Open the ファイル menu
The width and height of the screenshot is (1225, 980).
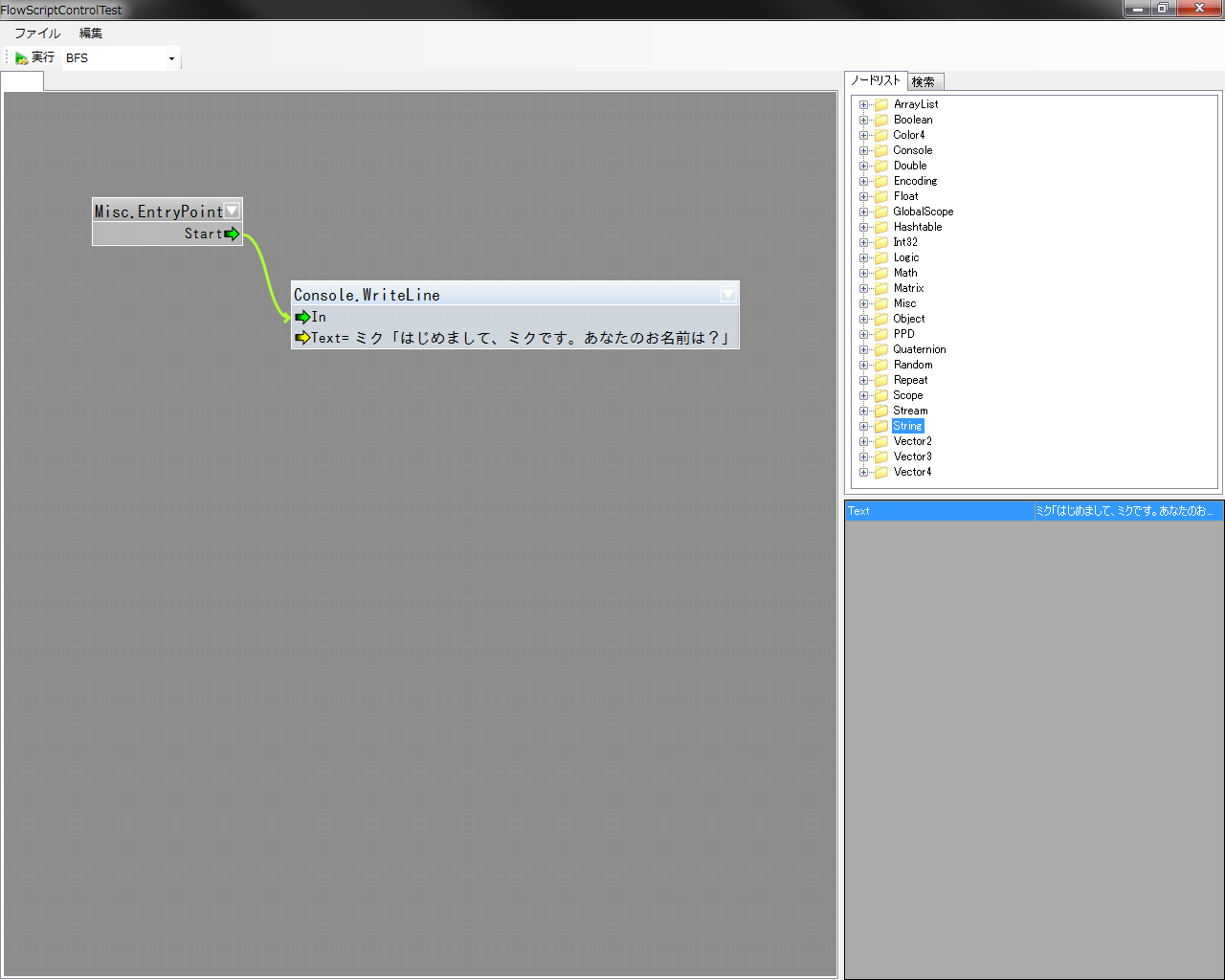(37, 33)
